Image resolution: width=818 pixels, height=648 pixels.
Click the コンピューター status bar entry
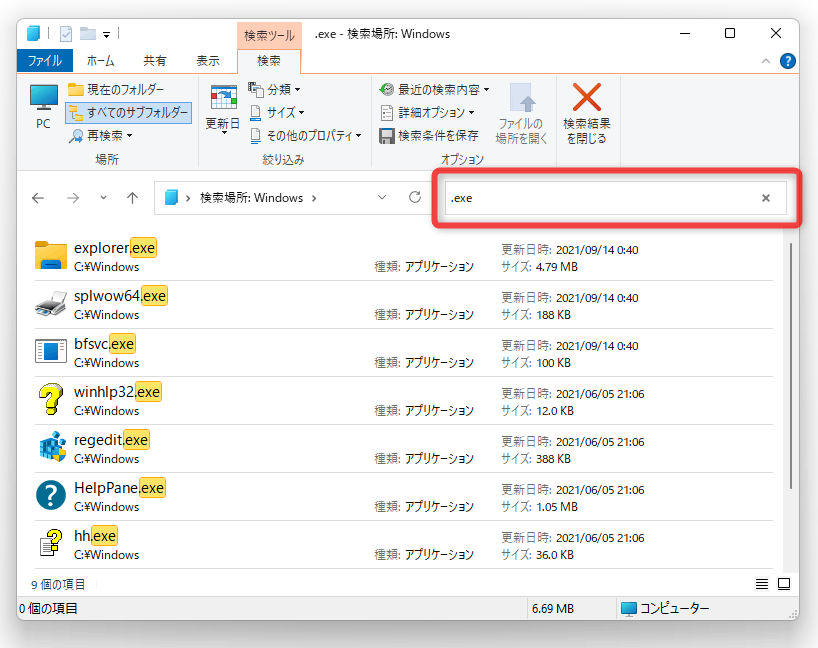[665, 608]
